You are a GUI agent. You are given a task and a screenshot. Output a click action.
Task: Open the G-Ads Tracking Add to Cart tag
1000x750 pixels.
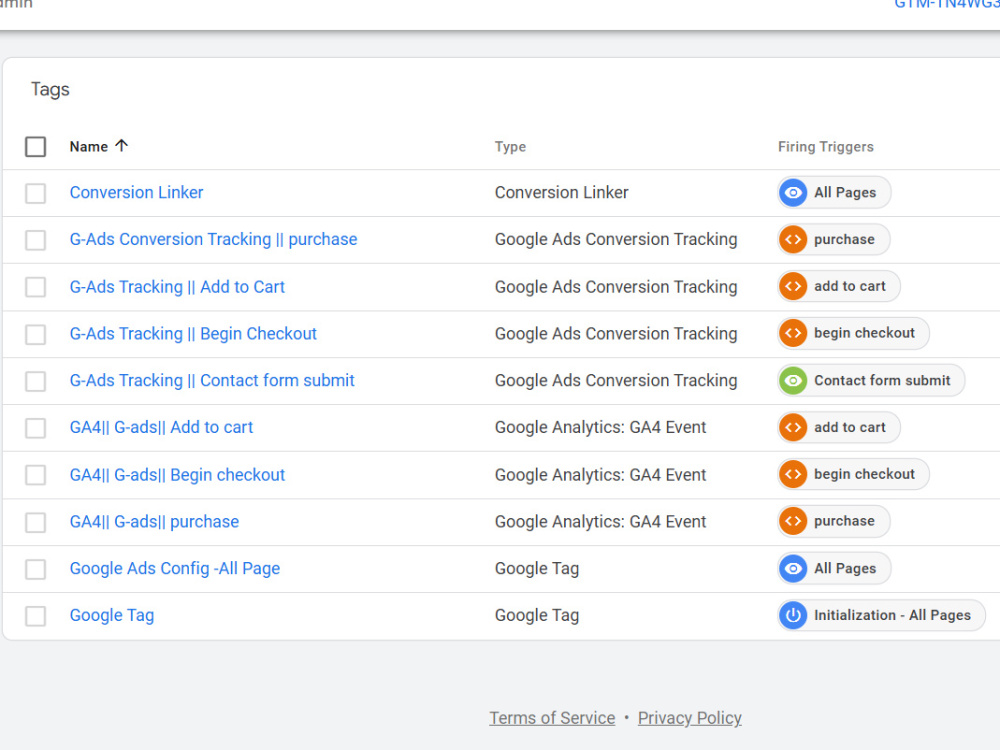(x=177, y=287)
